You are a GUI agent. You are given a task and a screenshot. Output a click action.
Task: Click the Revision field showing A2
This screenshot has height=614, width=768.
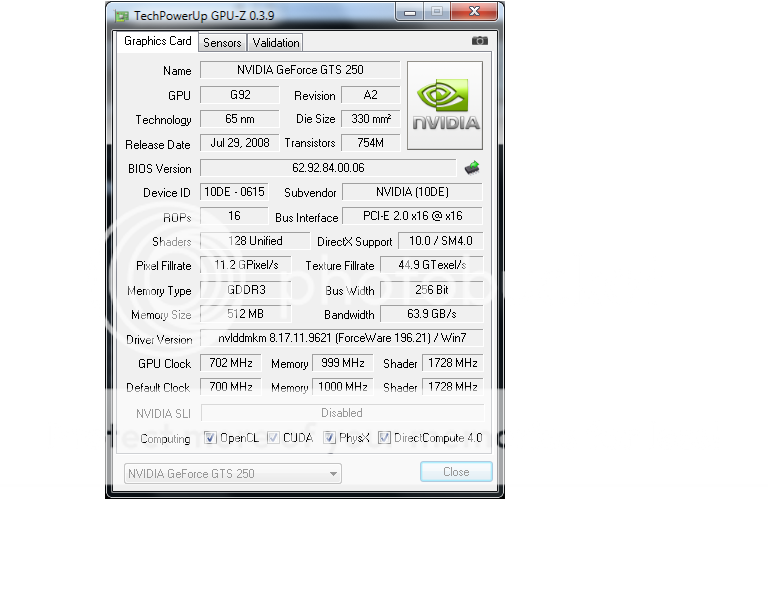point(371,95)
